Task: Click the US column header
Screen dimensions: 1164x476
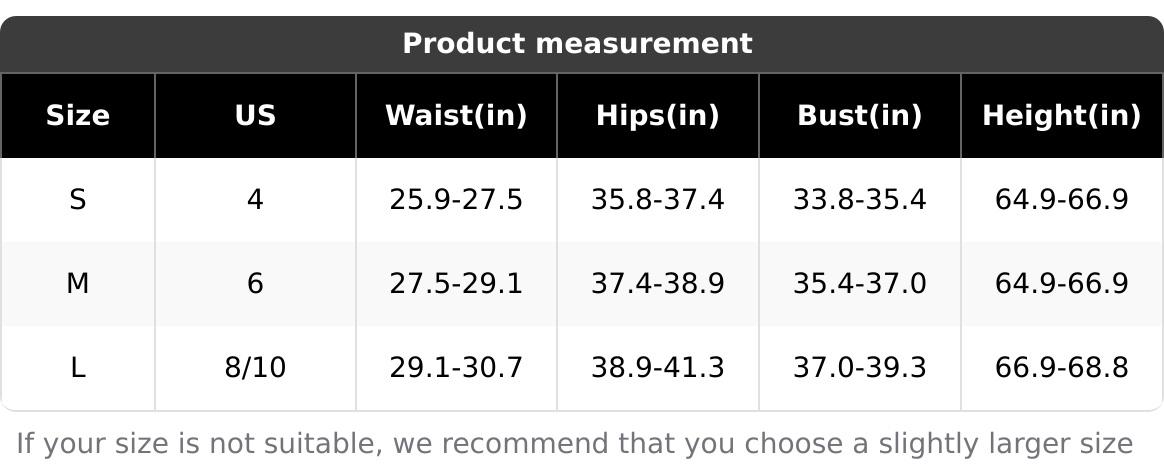Action: (x=255, y=116)
